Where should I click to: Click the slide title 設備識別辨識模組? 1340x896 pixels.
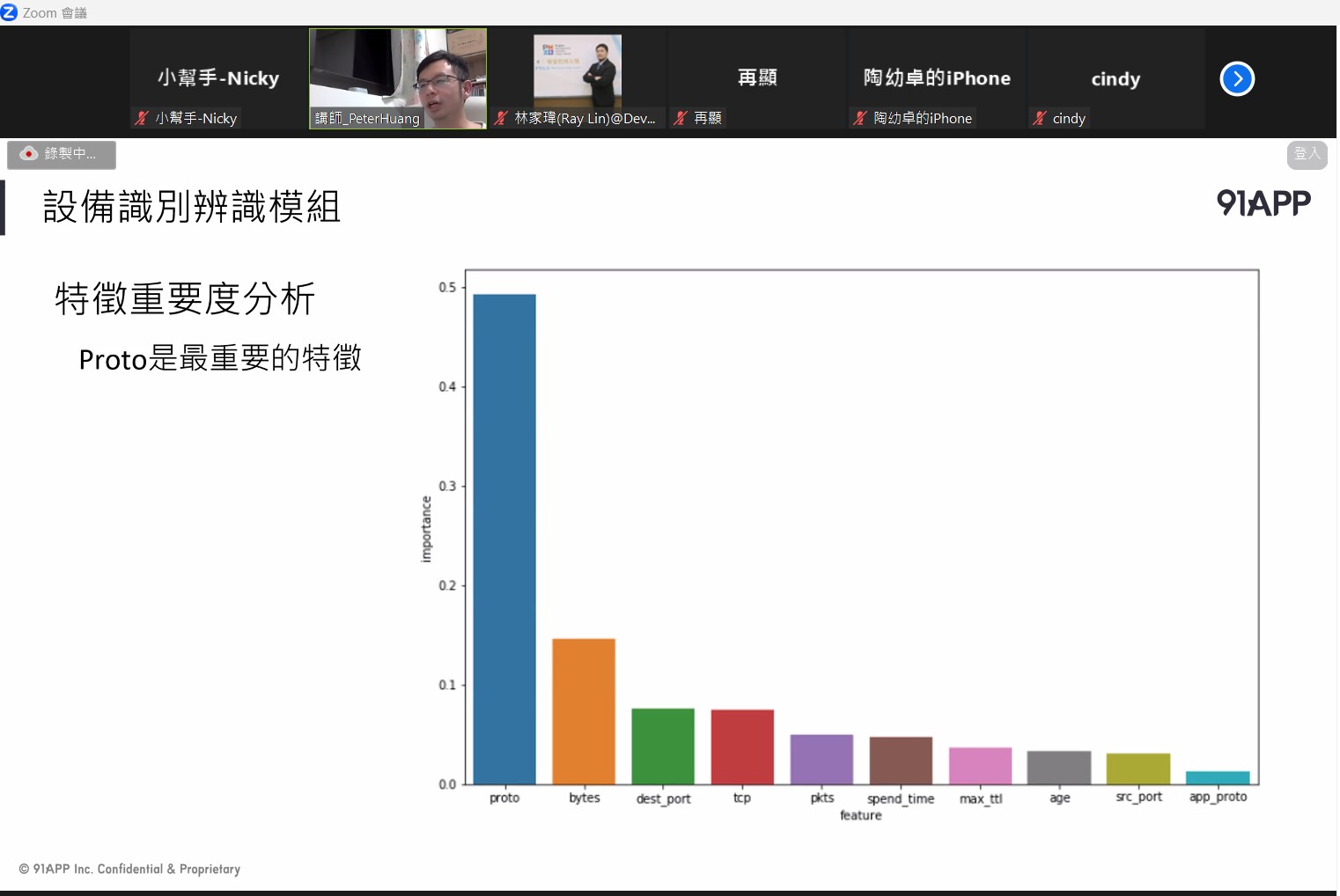click(x=192, y=208)
